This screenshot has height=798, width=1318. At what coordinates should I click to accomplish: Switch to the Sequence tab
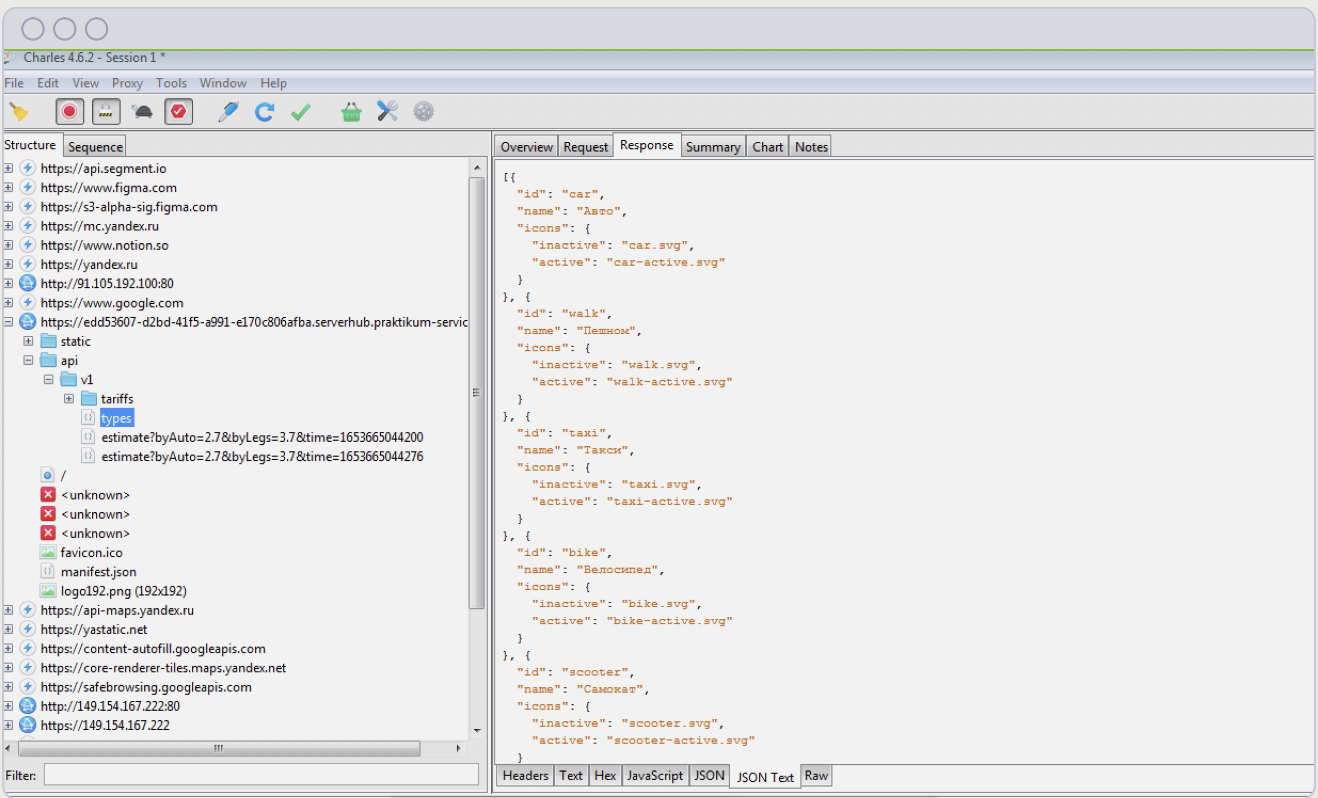click(x=96, y=147)
